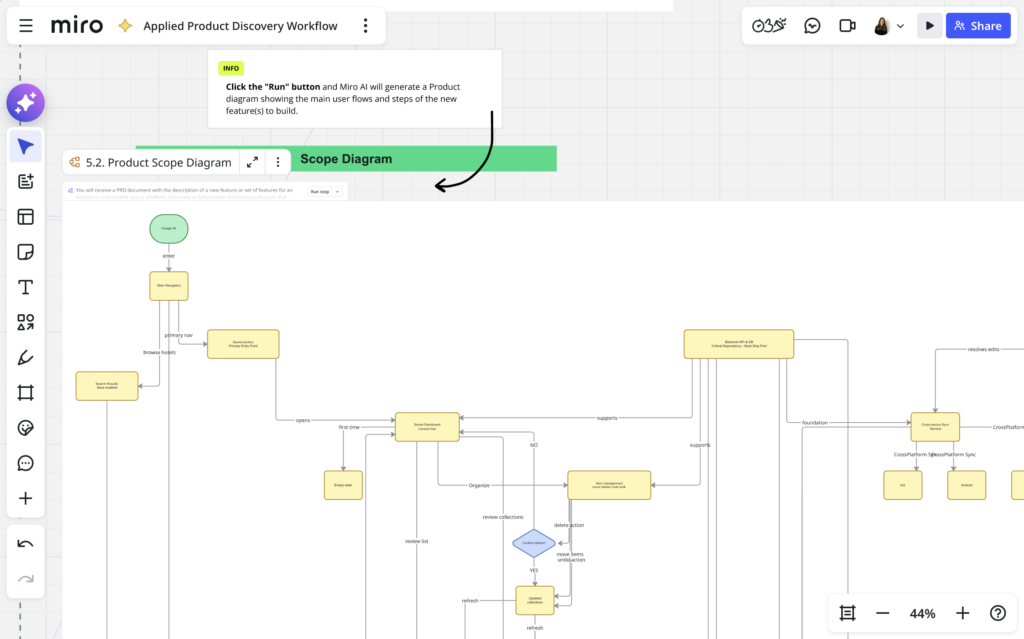Select the Saved Dashboard Central Hub node
This screenshot has width=1024, height=639.
tap(426, 427)
